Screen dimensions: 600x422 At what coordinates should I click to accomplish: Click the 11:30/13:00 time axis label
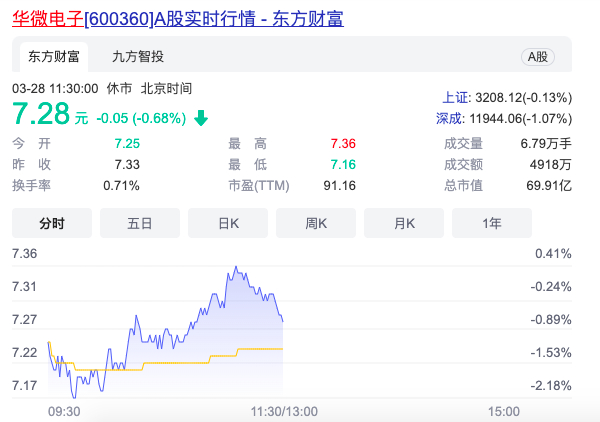[x=284, y=412]
